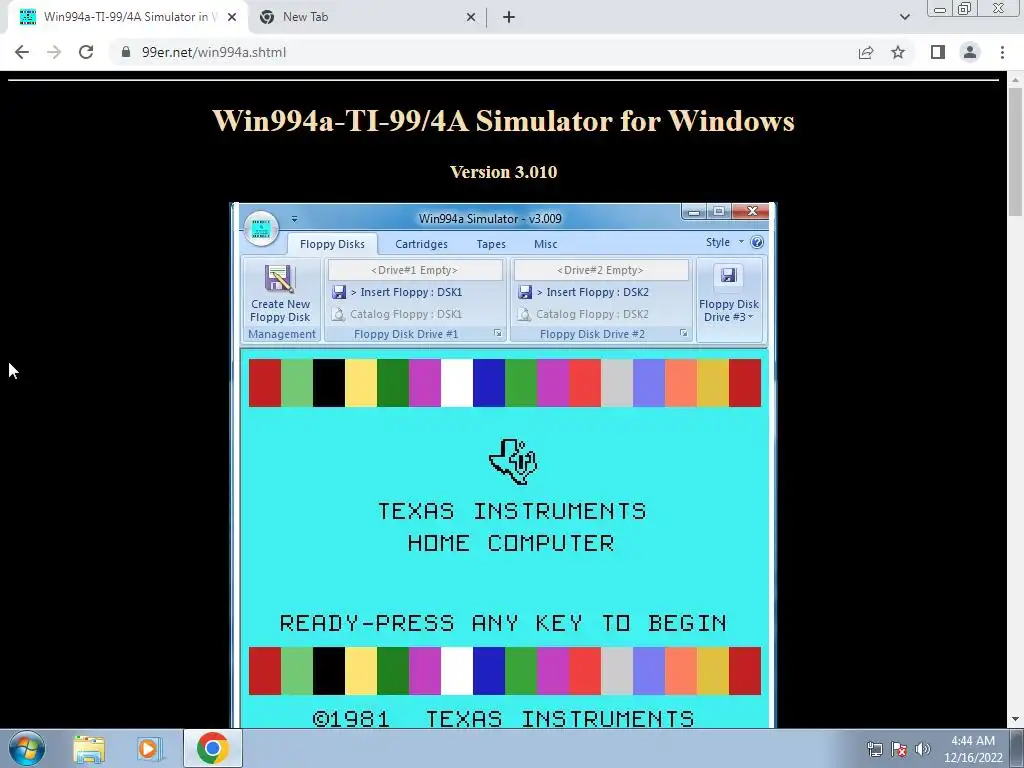This screenshot has width=1024, height=768.
Task: Close the New Tab tab
Action: point(470,17)
